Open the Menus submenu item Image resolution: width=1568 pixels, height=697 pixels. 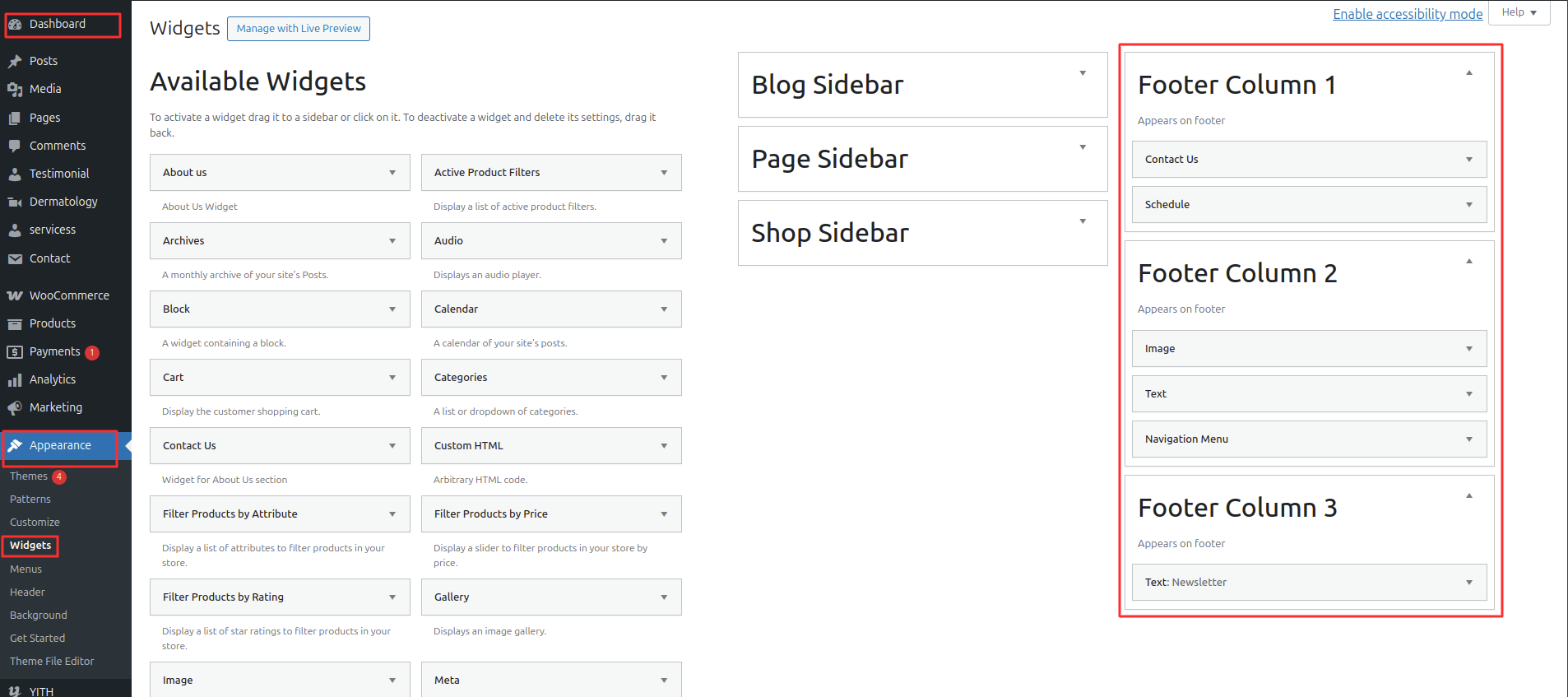click(x=26, y=569)
